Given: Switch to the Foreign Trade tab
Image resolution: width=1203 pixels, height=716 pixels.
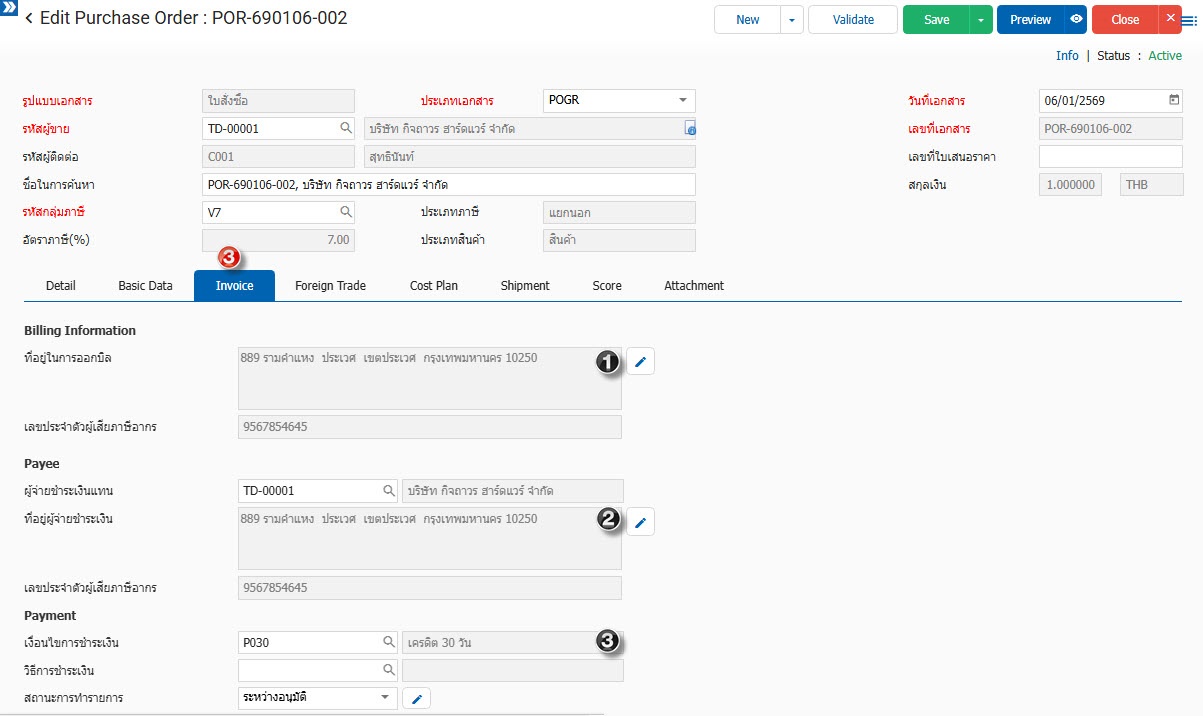Looking at the screenshot, I should pyautogui.click(x=330, y=286).
